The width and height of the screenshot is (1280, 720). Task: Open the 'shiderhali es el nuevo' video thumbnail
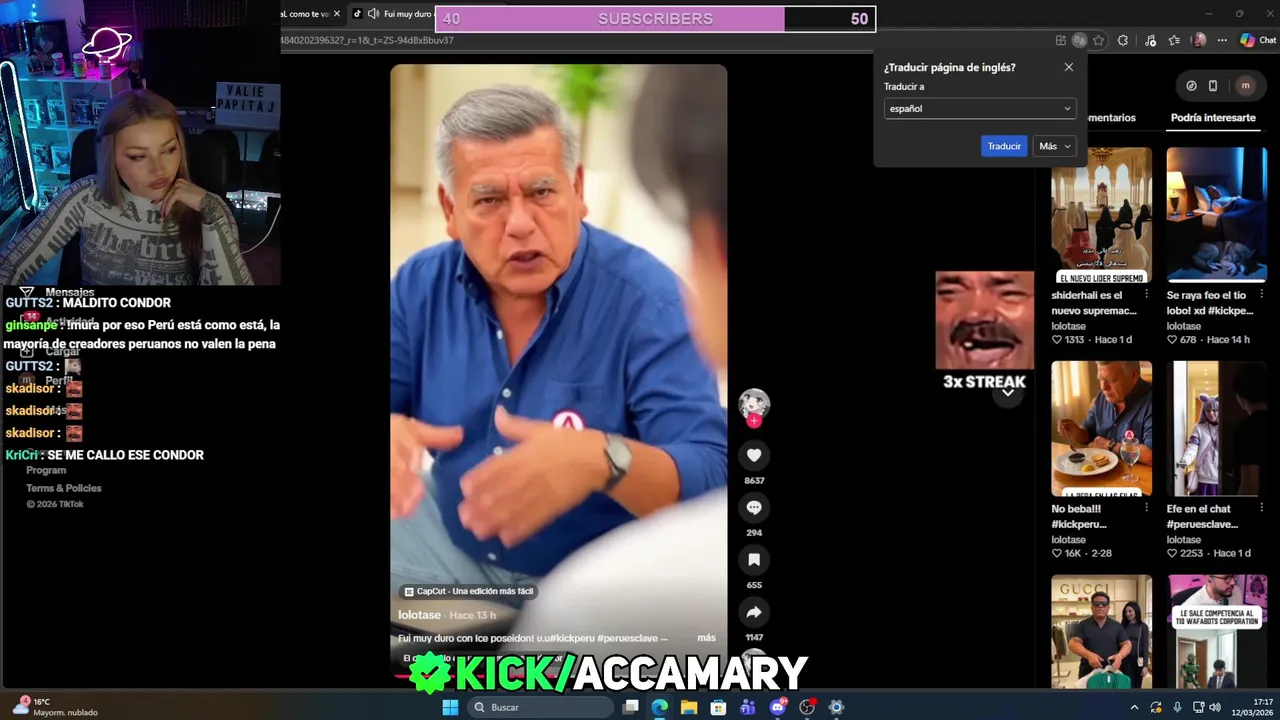(1101, 215)
